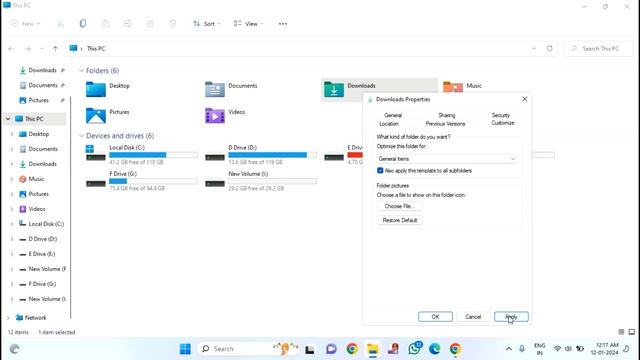This screenshot has width=640, height=360.
Task: Click the Choose File button
Action: tap(400, 206)
